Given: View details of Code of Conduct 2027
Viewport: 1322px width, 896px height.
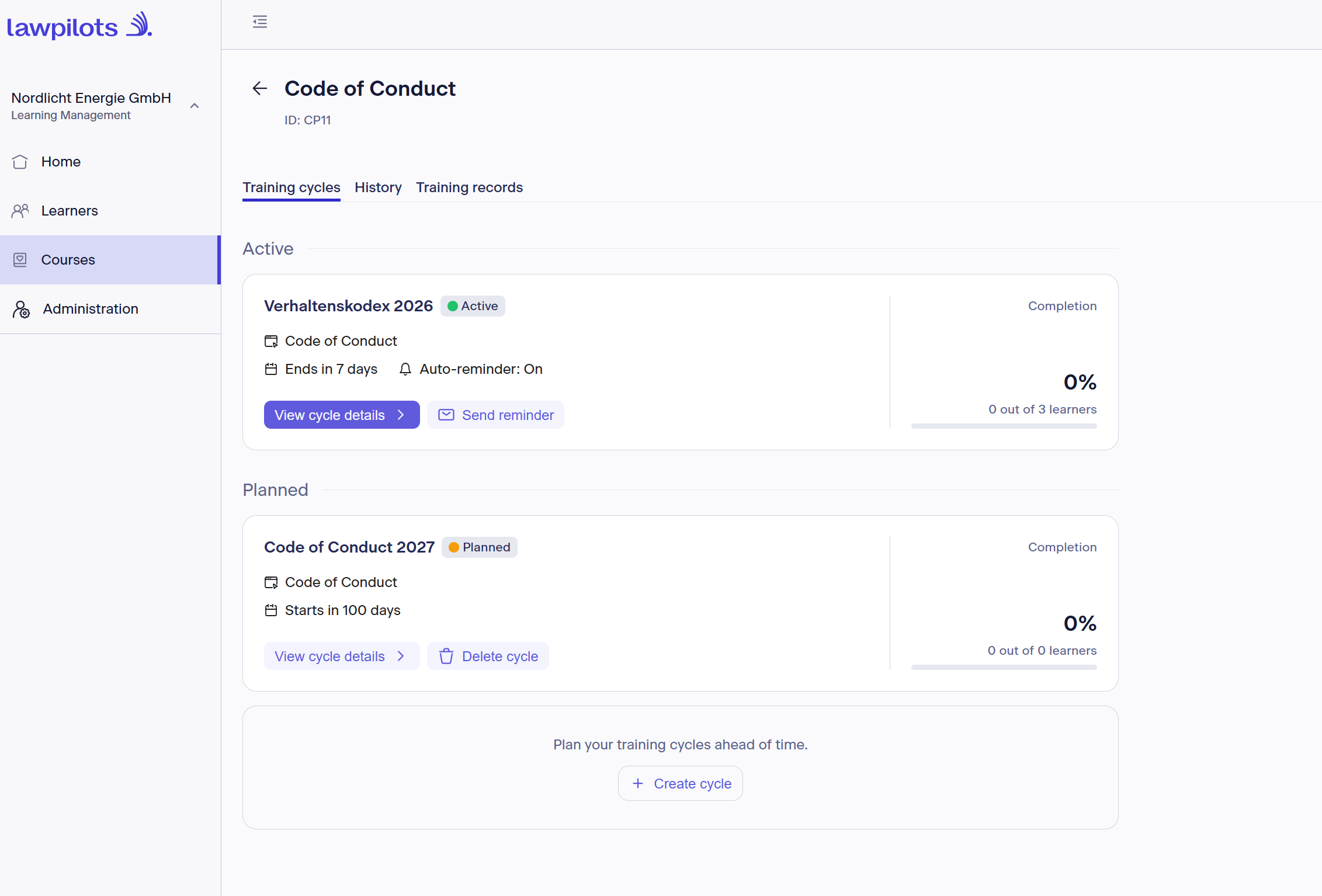Looking at the screenshot, I should tap(342, 656).
